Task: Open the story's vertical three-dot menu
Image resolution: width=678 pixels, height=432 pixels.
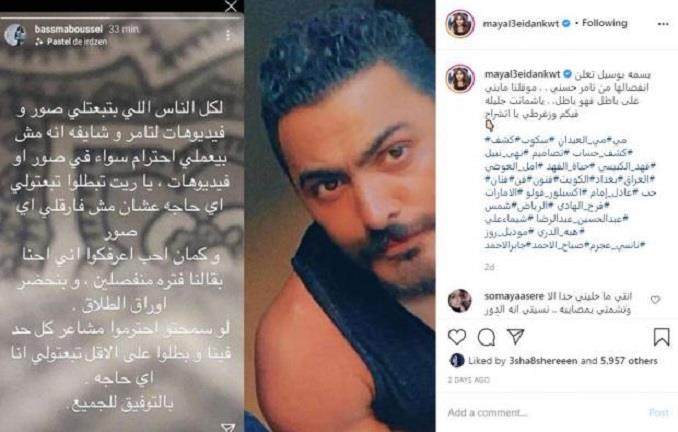Action: 228,35
